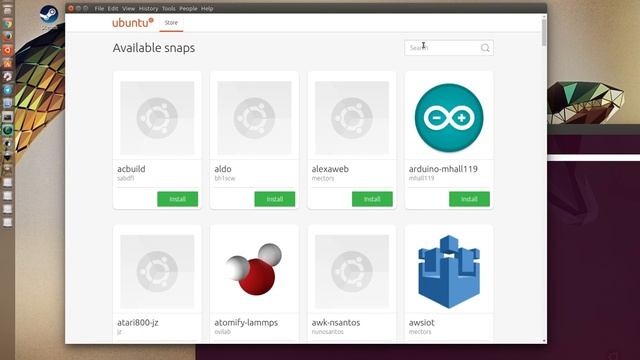Viewport: 640px width, 360px height.
Task: Open the Help menu
Action: point(207,8)
